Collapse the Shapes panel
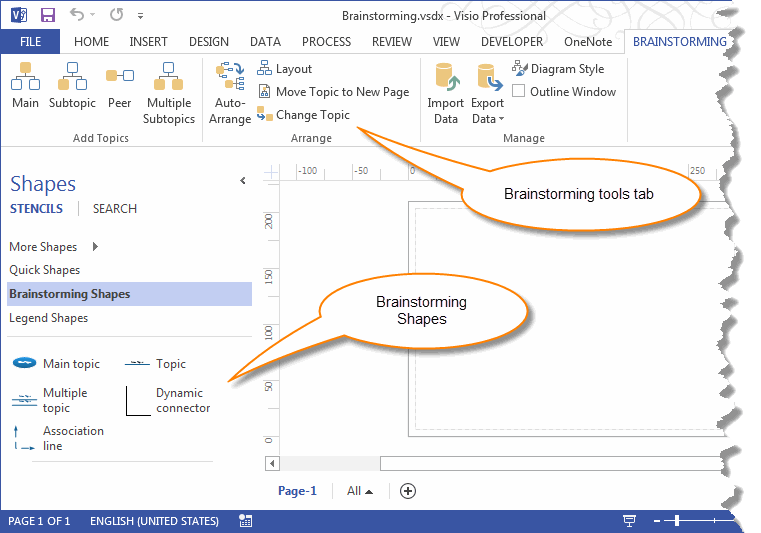Viewport: 761px width, 533px height. point(242,181)
